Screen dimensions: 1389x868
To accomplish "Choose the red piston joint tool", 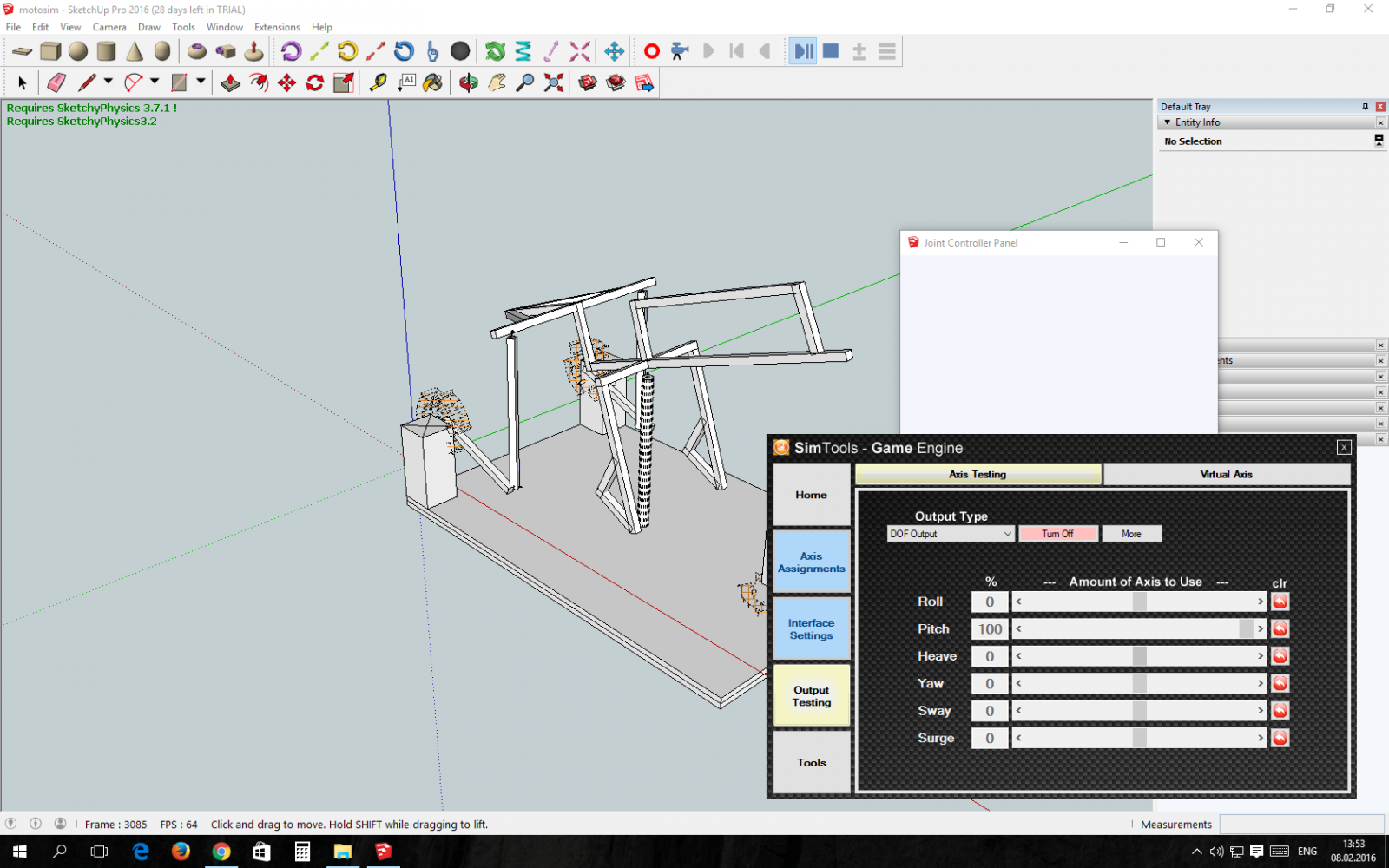I will pos(376,51).
